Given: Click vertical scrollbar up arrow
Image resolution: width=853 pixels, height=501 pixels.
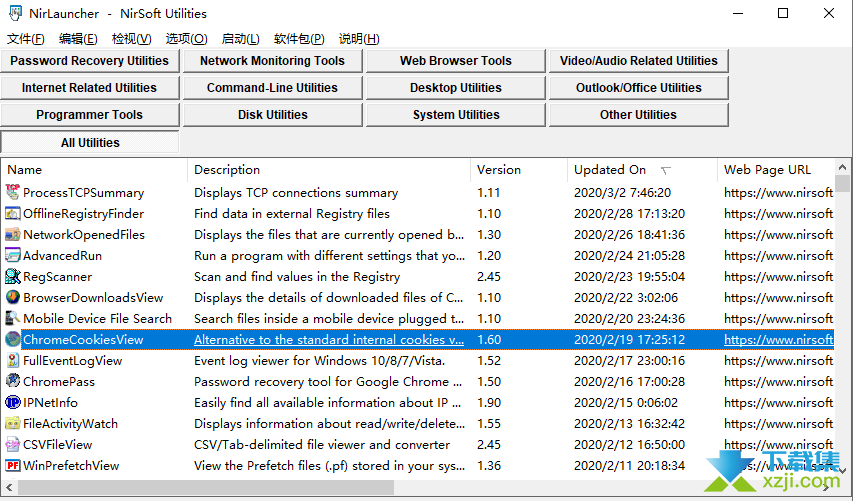Looking at the screenshot, I should (843, 168).
